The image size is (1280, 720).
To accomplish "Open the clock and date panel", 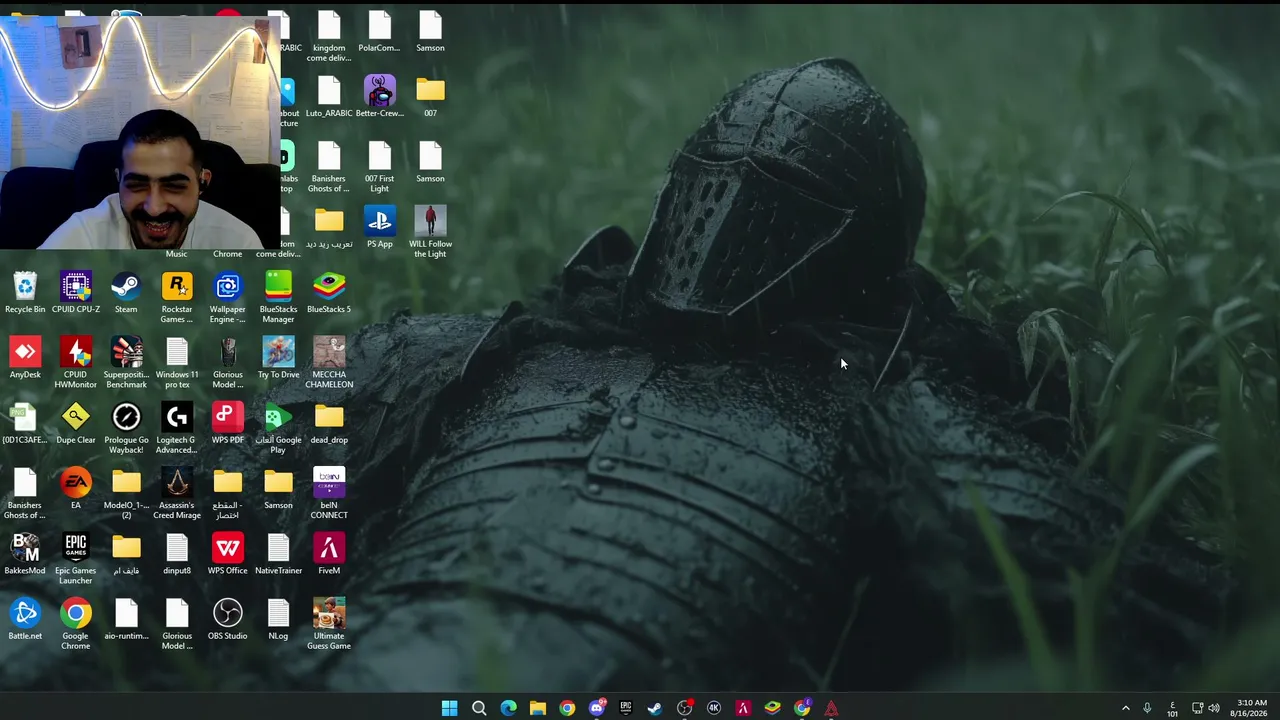I will pos(1251,708).
